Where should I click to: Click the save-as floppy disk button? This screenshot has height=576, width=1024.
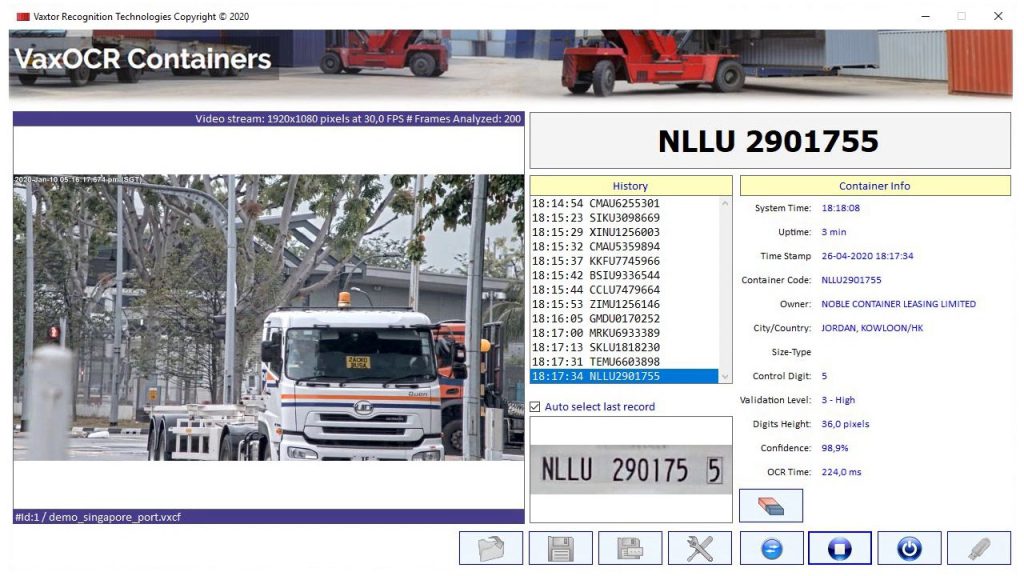(x=630, y=548)
